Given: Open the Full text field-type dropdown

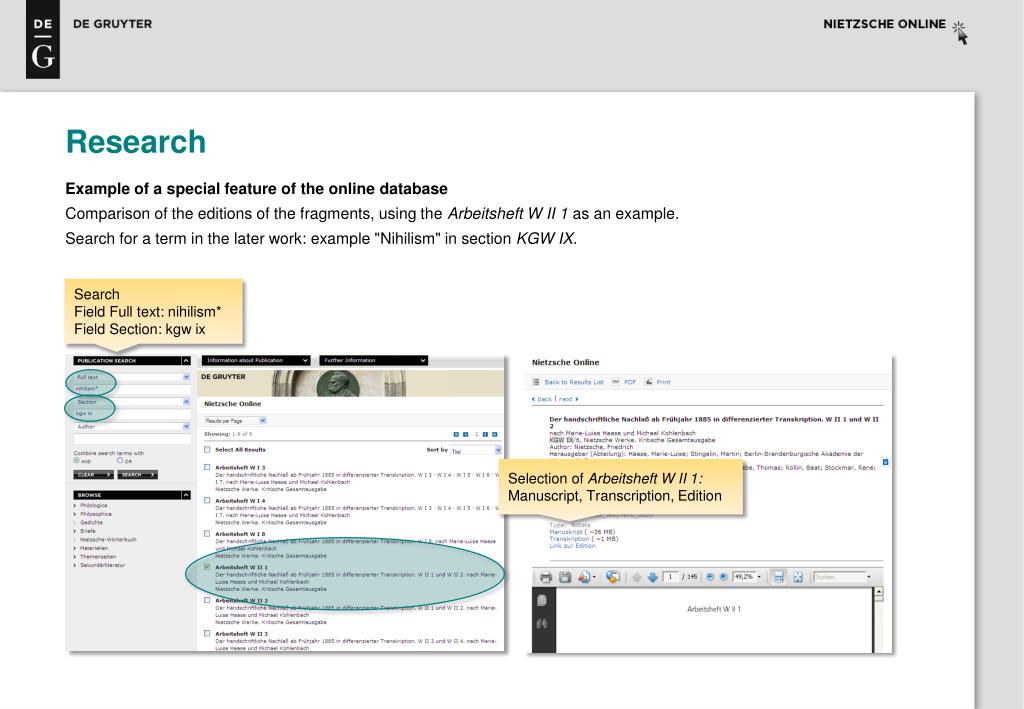Looking at the screenshot, I should tap(186, 377).
